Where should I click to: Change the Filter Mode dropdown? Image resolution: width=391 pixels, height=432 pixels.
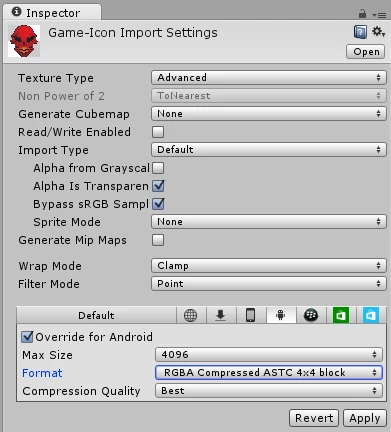coord(269,284)
